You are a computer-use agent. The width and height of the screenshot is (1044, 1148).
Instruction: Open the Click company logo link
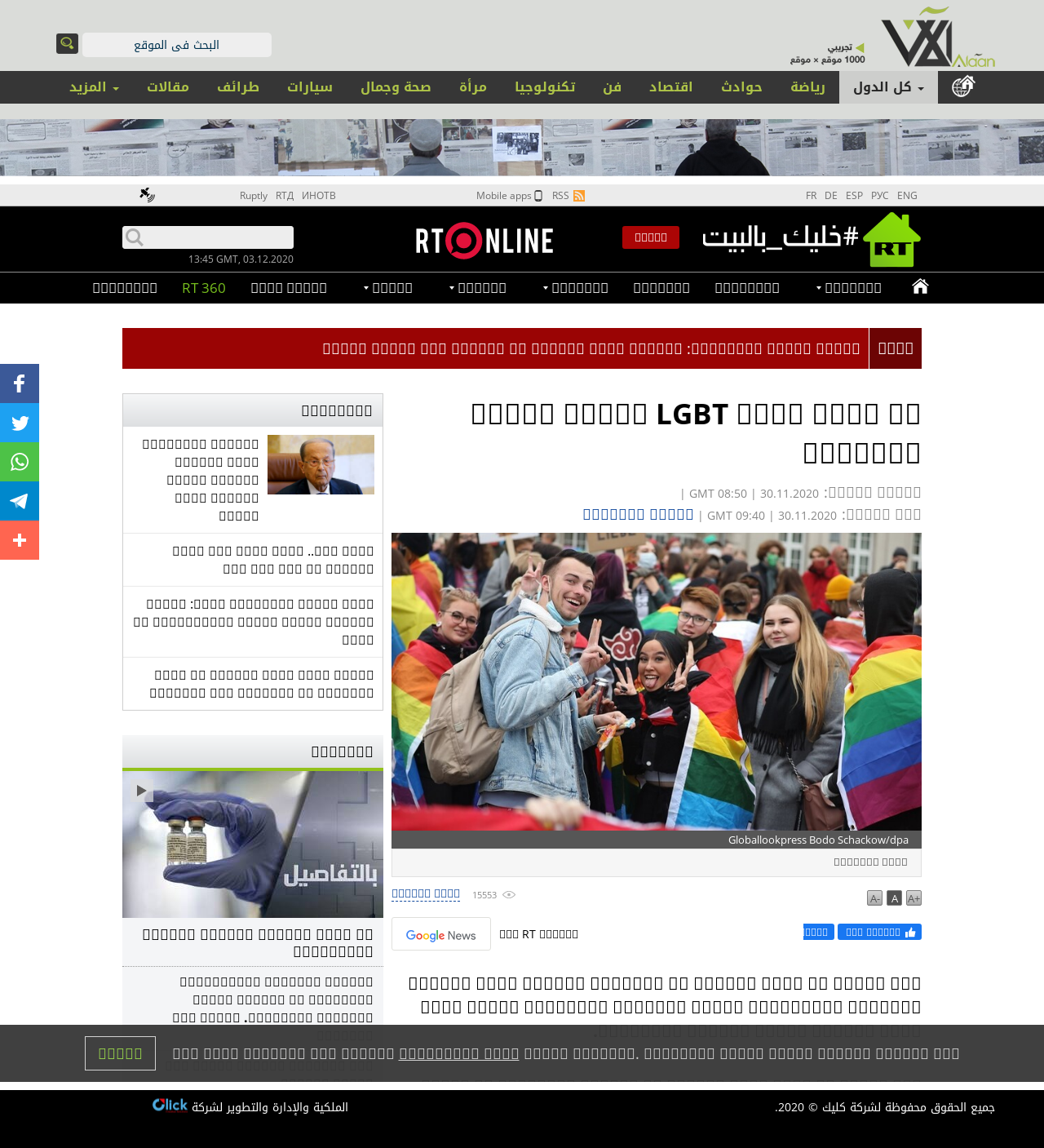[x=170, y=1105]
